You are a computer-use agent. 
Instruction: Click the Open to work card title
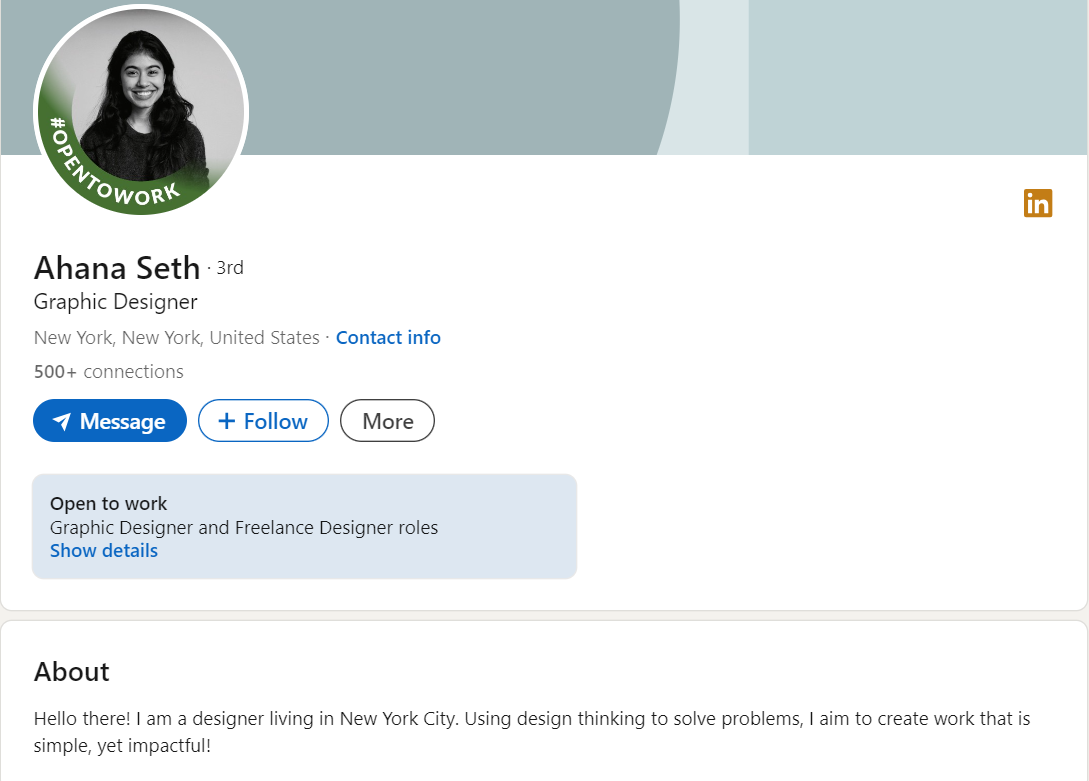[109, 504]
